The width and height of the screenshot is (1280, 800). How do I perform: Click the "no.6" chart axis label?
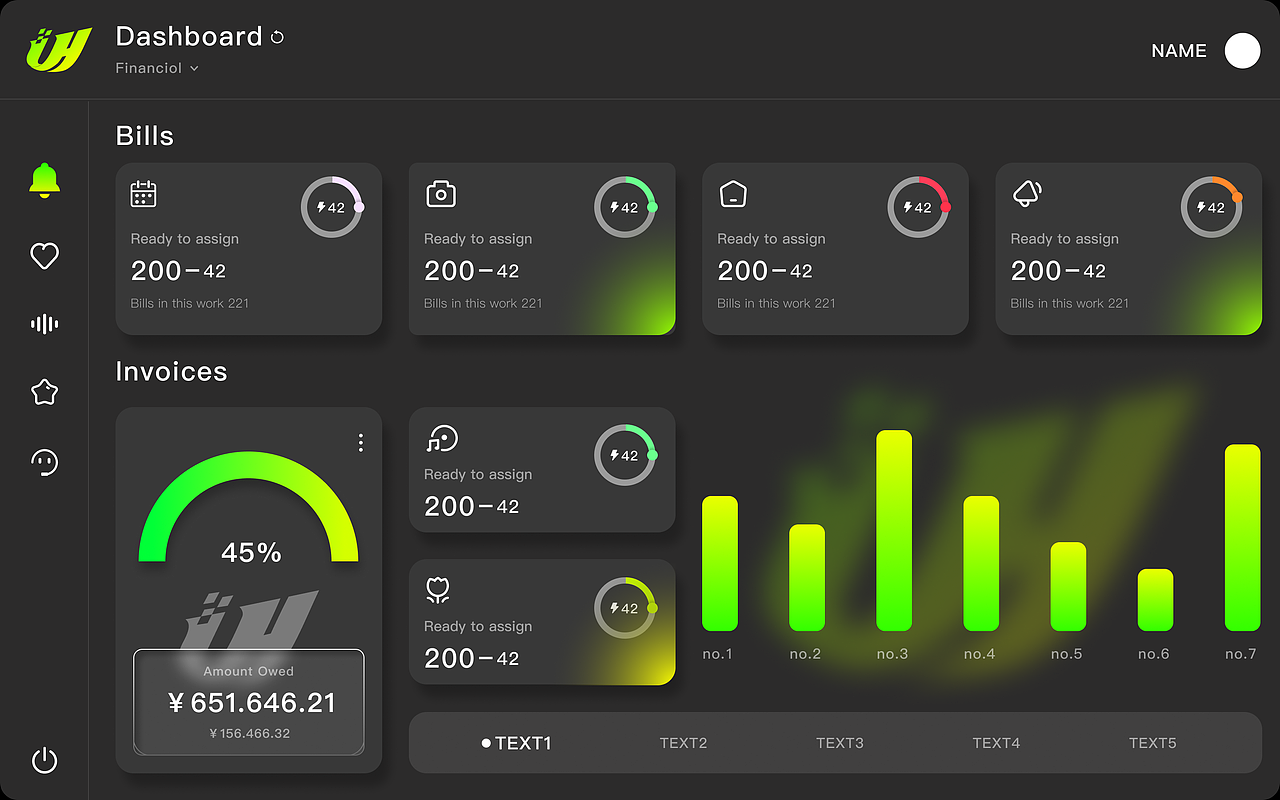(x=1154, y=654)
